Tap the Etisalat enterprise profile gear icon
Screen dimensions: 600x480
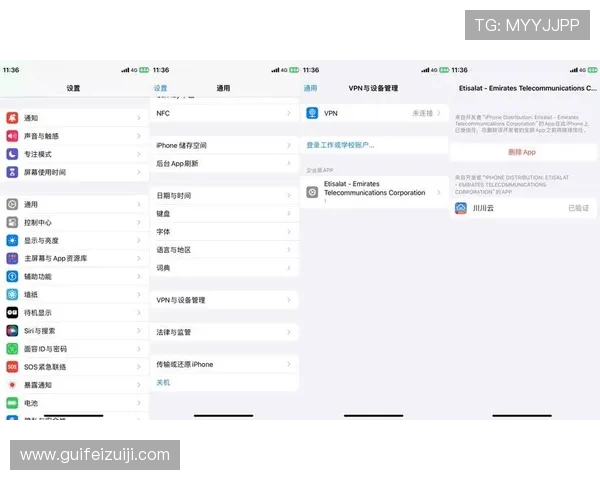312,192
